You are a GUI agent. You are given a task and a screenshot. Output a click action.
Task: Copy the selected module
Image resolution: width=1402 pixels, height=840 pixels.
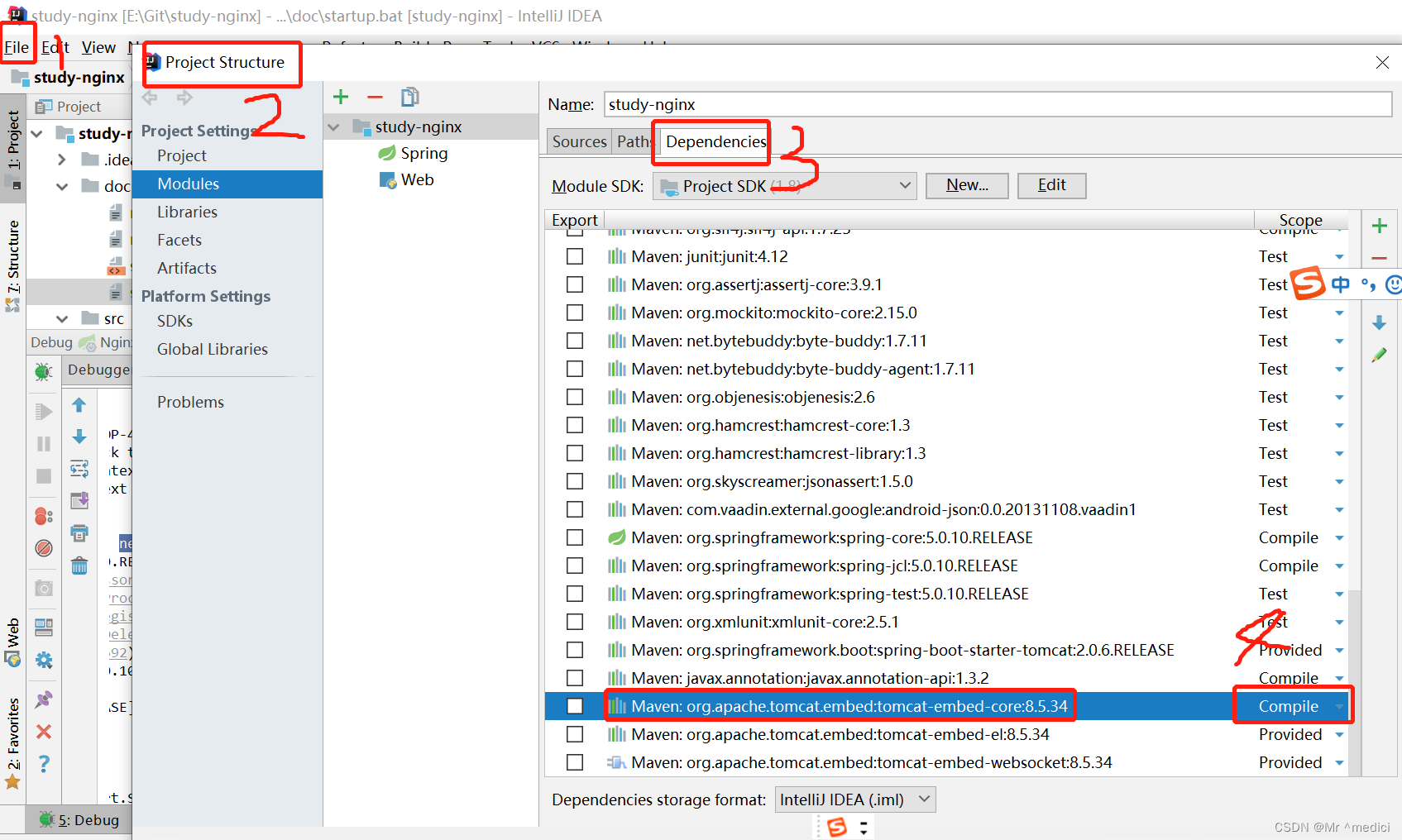click(409, 98)
